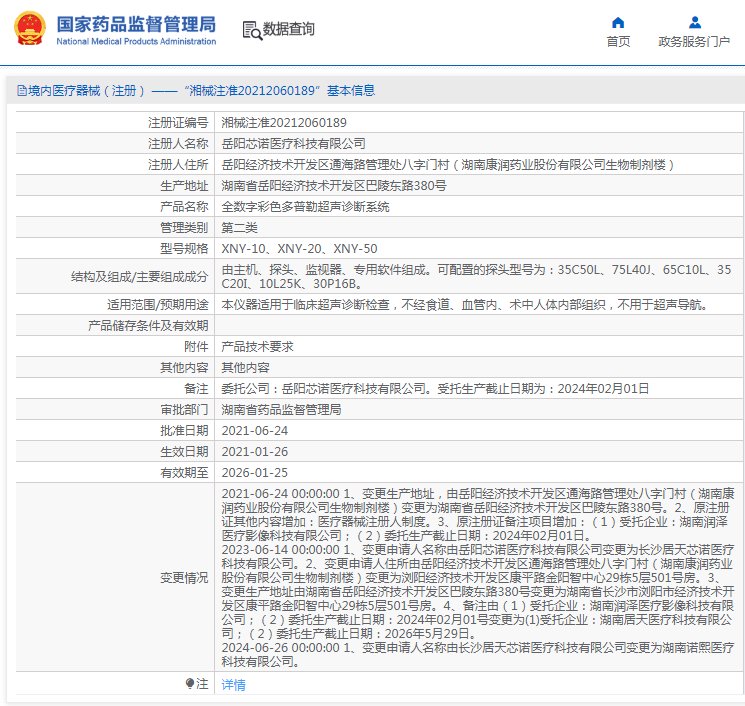Click 审批部门 label

[184, 409]
